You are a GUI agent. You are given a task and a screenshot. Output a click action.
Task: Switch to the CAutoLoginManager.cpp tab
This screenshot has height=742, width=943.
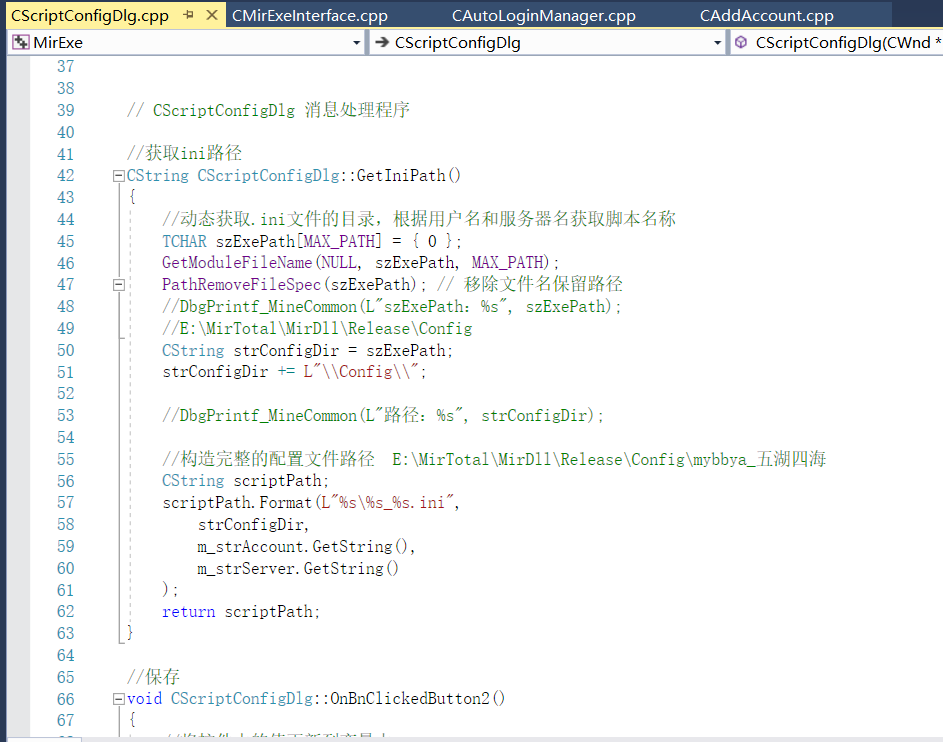pos(543,16)
